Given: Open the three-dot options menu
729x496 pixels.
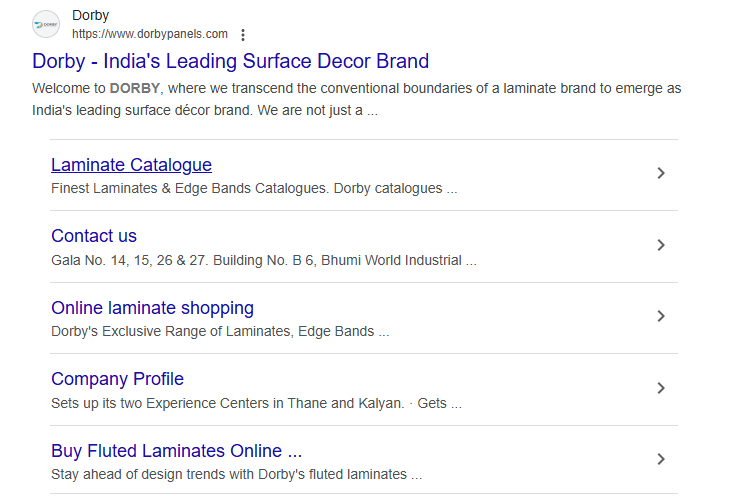Looking at the screenshot, I should pos(242,34).
